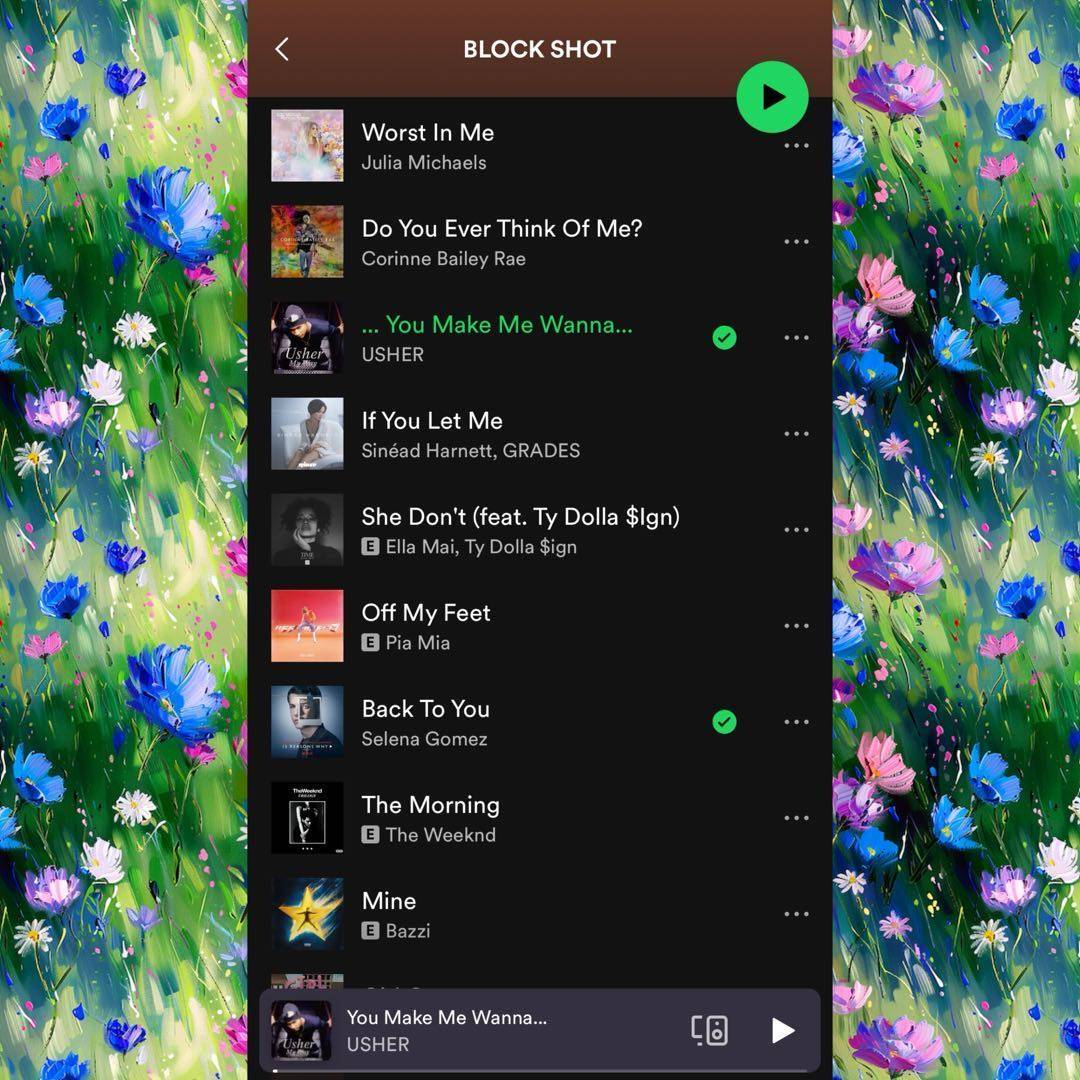Toggle the liked checkmark on the playlist row You Make Me Wanna...

click(x=725, y=338)
